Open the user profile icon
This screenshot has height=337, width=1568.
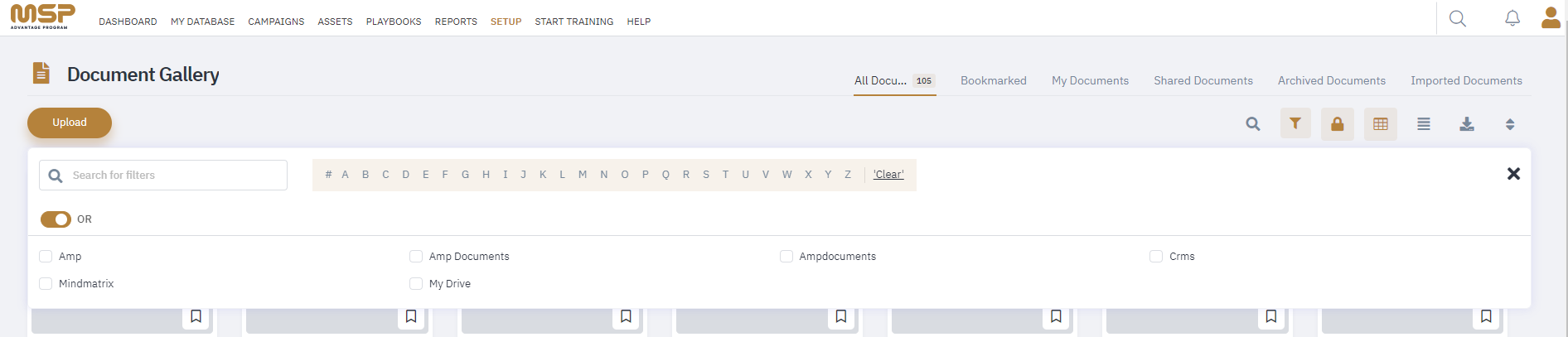click(1551, 17)
